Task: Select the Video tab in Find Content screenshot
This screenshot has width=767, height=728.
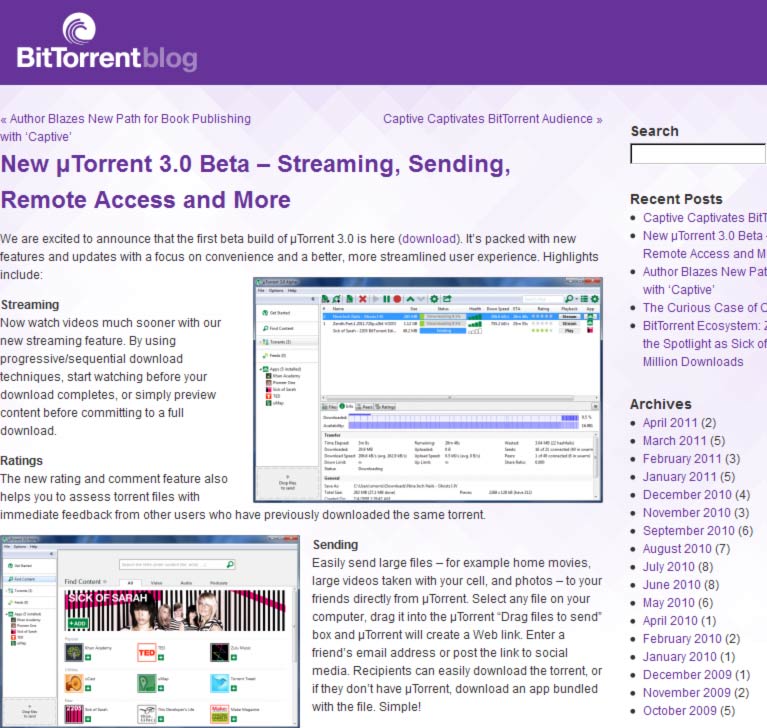Action: (156, 583)
